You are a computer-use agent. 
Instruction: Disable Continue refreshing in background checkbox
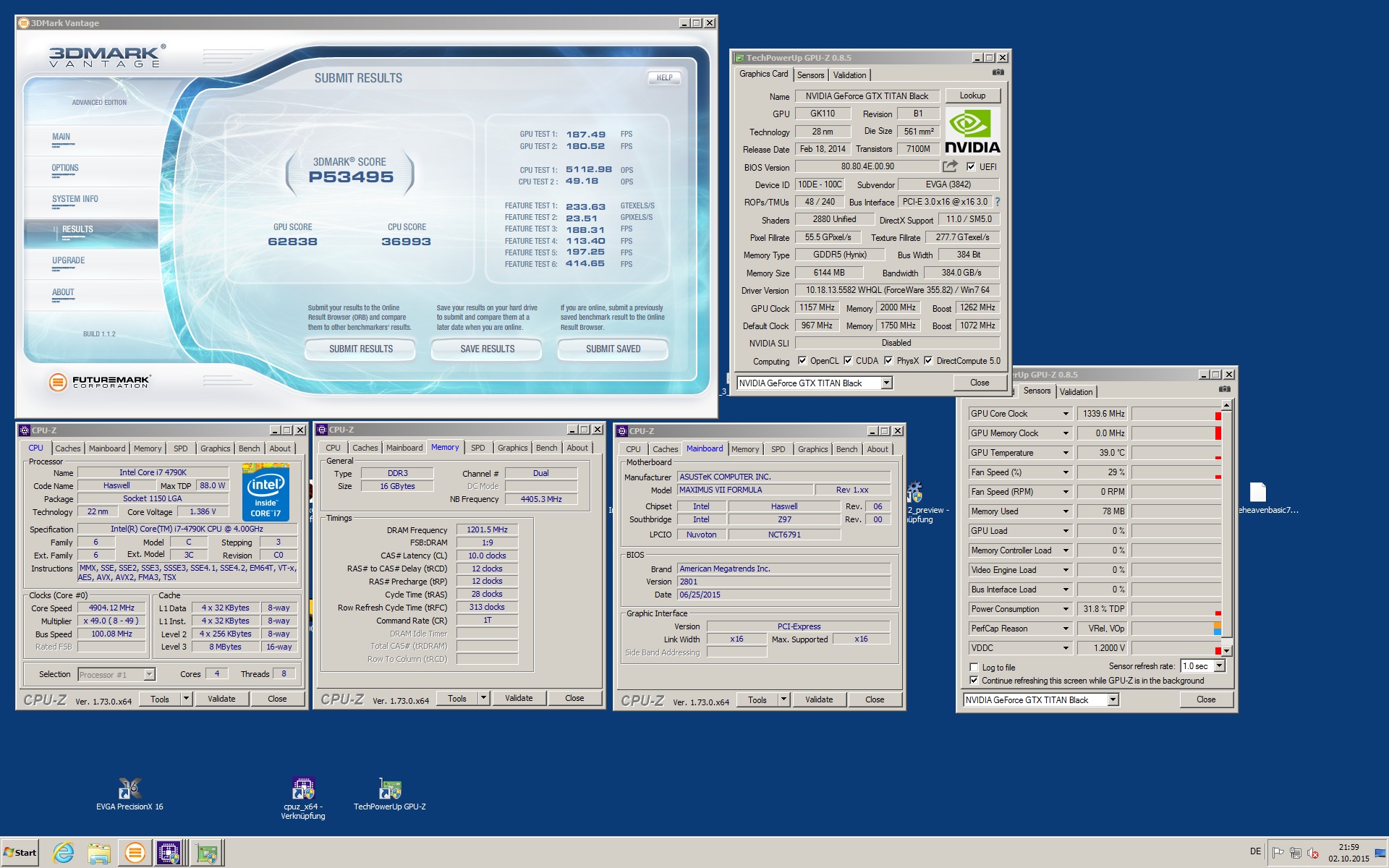click(974, 680)
